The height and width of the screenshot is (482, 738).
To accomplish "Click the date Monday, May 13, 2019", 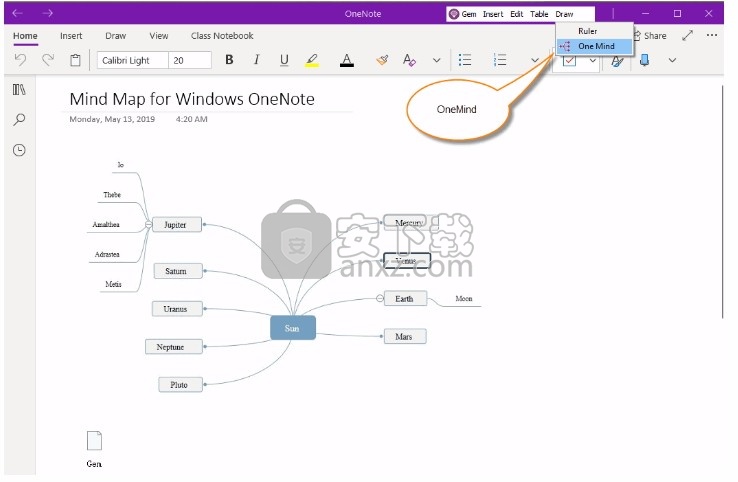I will pyautogui.click(x=112, y=119).
